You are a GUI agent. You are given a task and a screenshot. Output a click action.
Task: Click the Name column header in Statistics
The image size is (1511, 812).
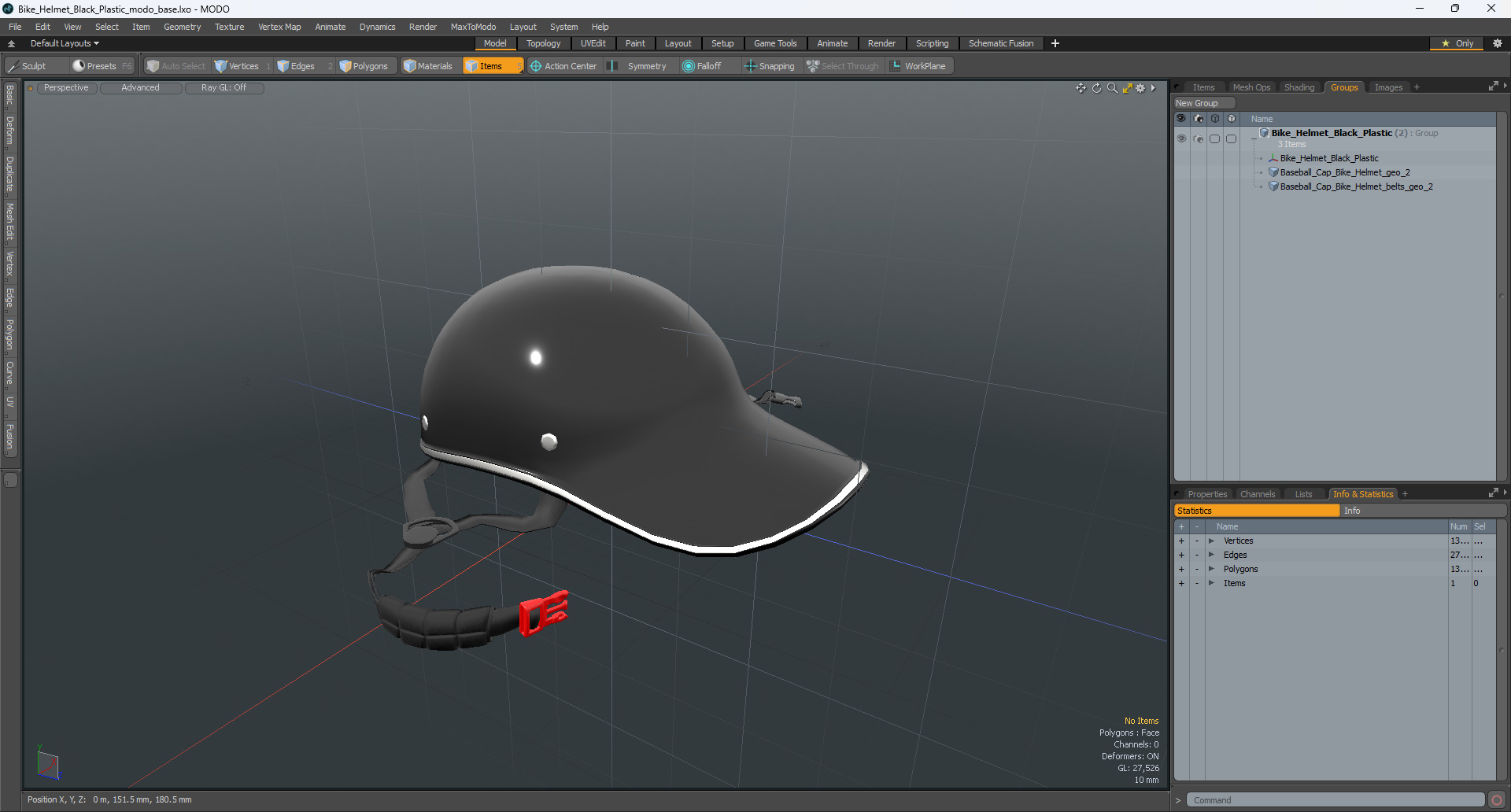click(1326, 526)
